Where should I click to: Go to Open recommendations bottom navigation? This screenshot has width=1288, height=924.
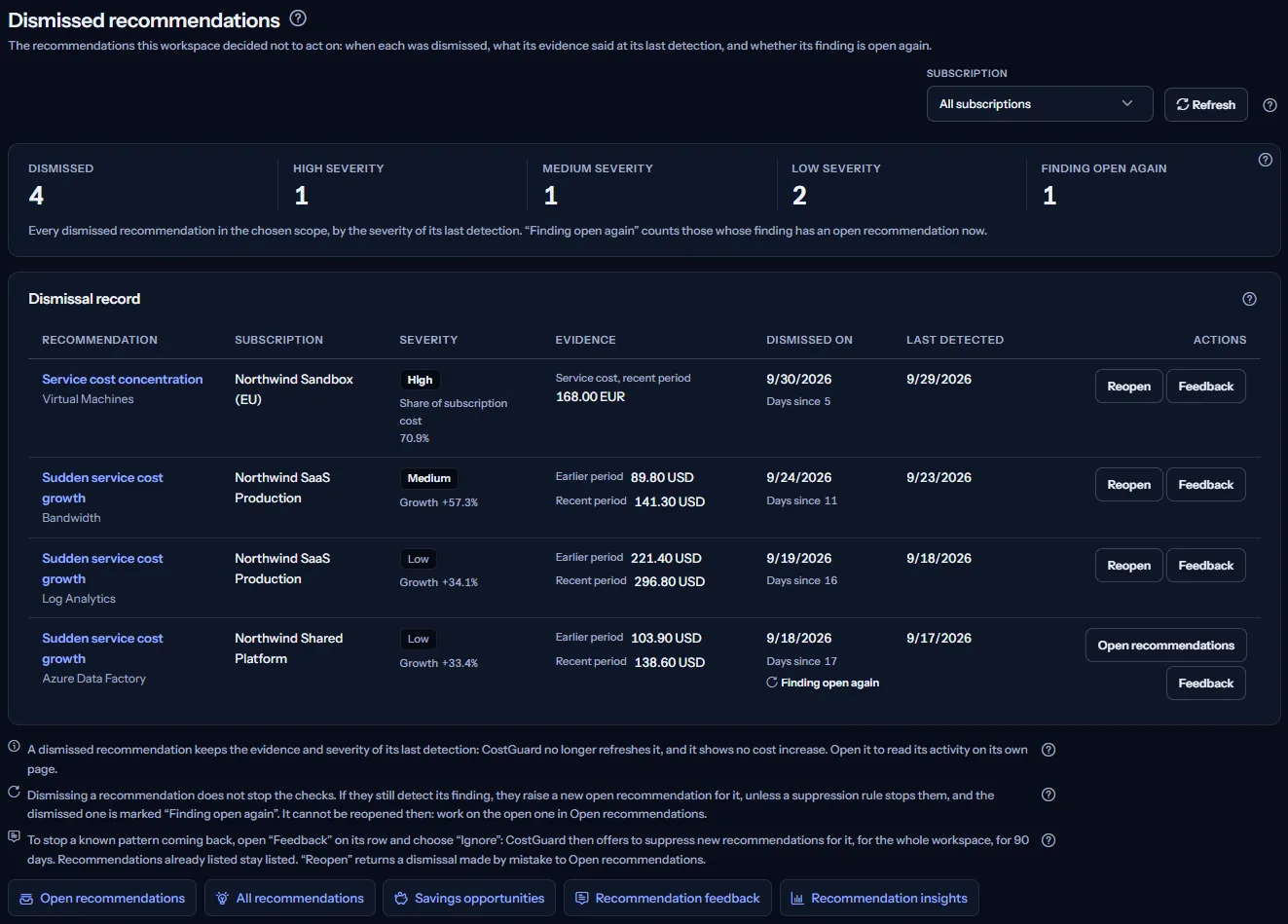pos(102,899)
